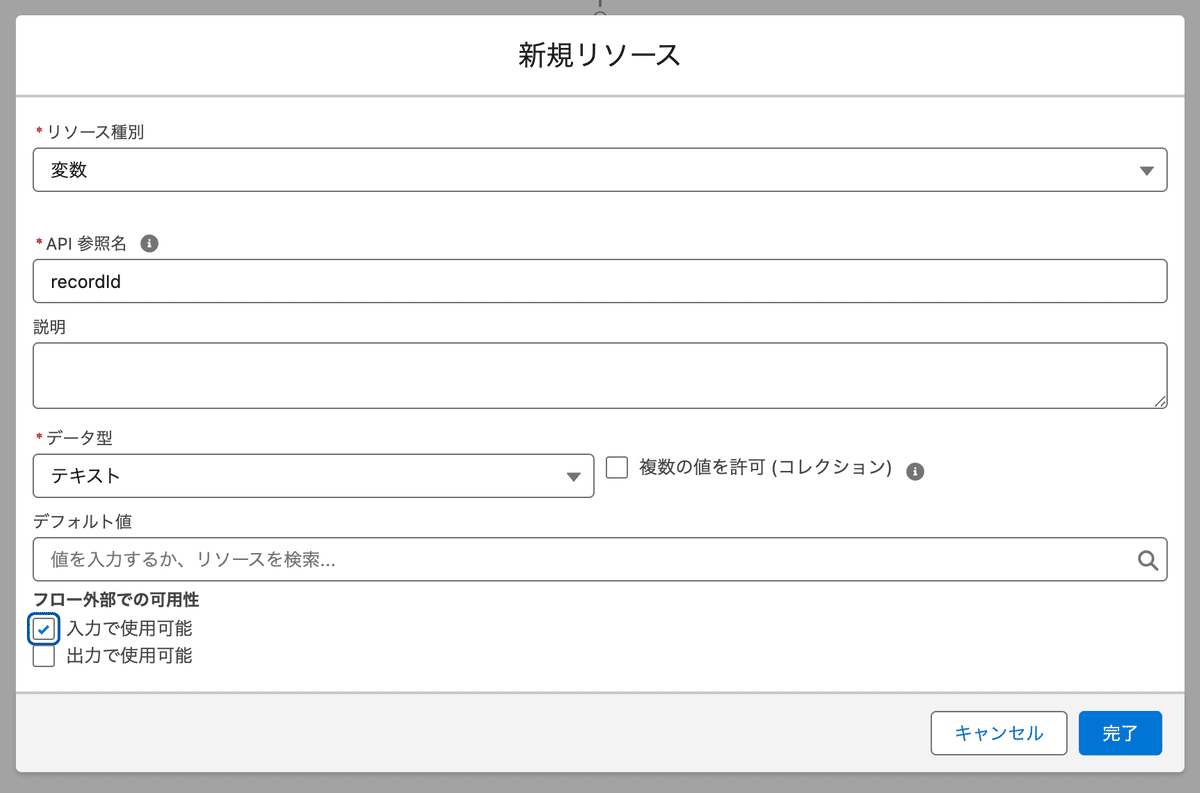Click inside the 説明 text area

click(x=600, y=375)
